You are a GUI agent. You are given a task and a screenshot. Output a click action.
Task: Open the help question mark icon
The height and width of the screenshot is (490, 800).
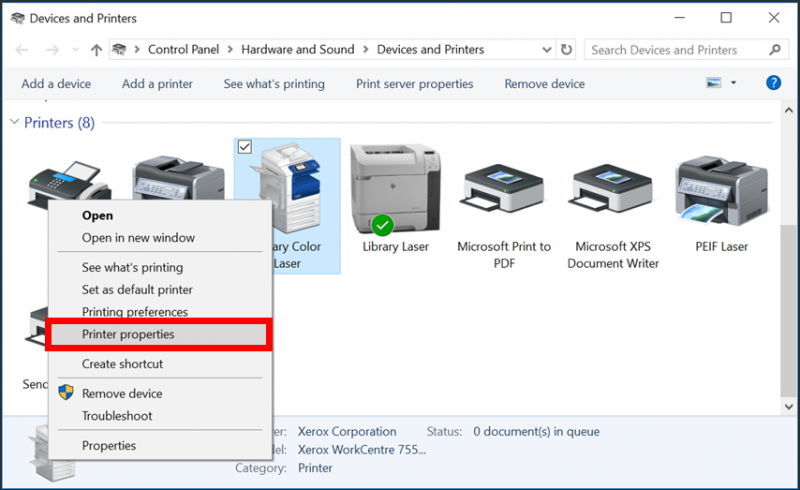pyautogui.click(x=773, y=83)
